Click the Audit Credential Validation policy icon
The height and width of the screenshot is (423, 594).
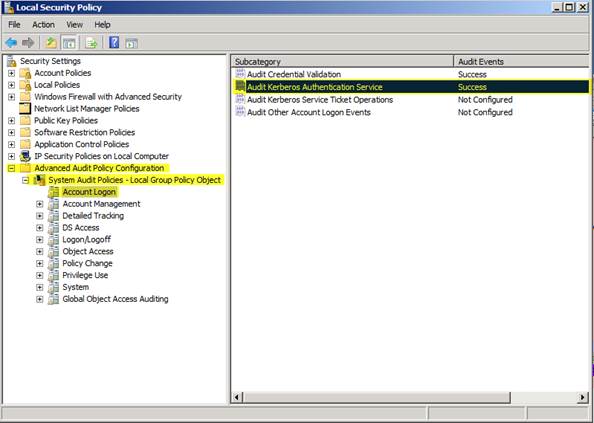point(240,74)
